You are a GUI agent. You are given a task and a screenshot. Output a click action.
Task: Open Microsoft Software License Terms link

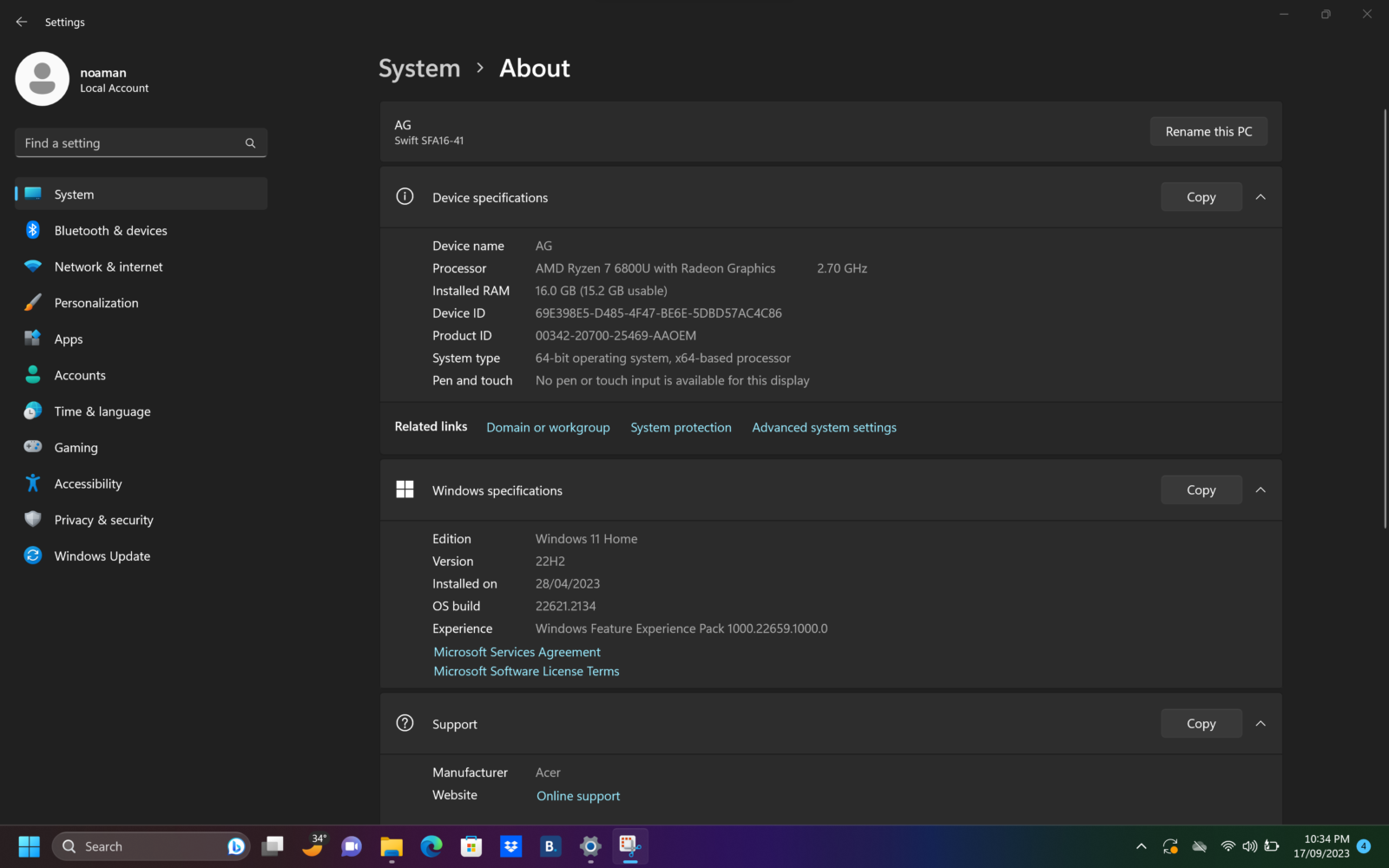click(x=526, y=671)
